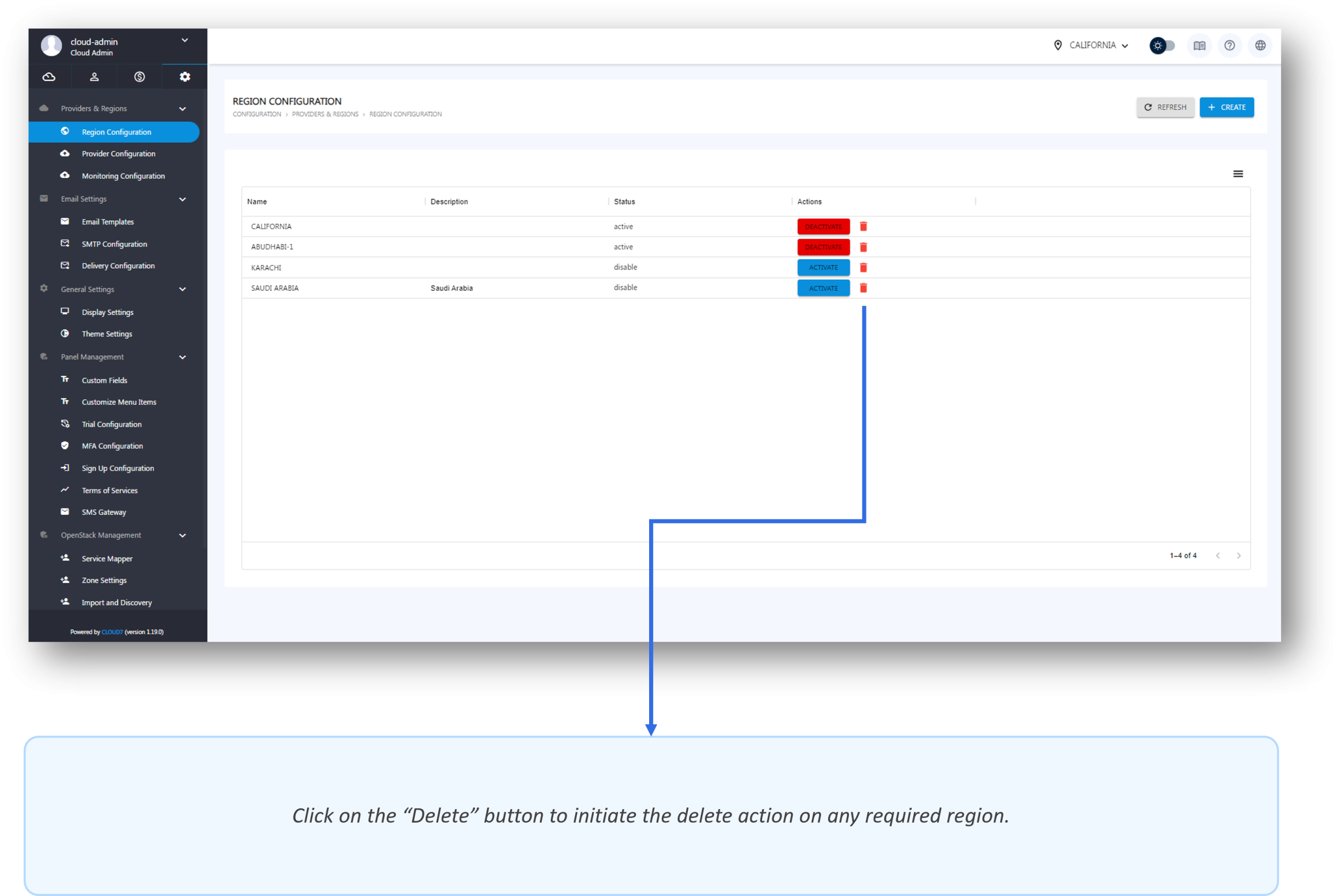Go to SMTP Configuration

pyautogui.click(x=114, y=244)
